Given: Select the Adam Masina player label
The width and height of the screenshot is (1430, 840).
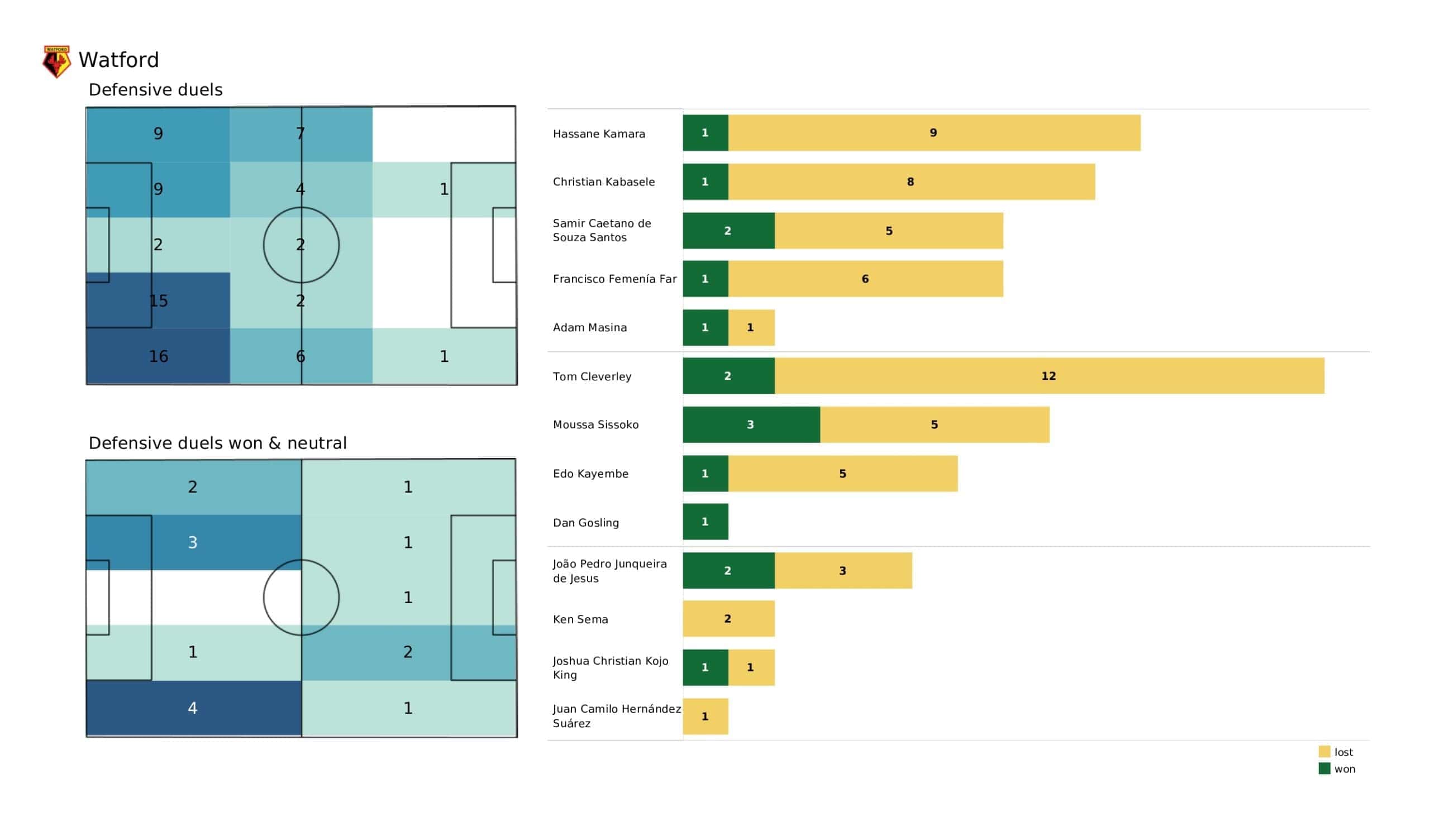Looking at the screenshot, I should [589, 327].
